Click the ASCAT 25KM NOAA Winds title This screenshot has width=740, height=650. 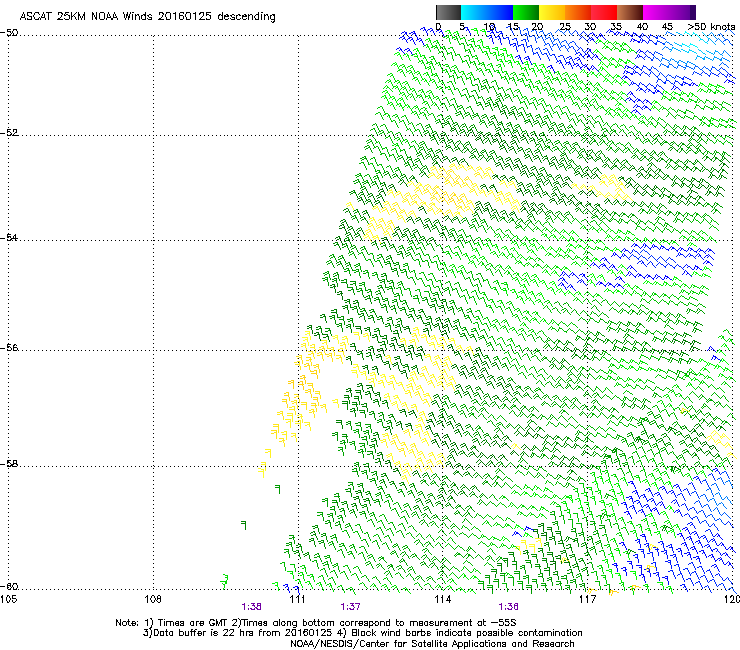147,16
